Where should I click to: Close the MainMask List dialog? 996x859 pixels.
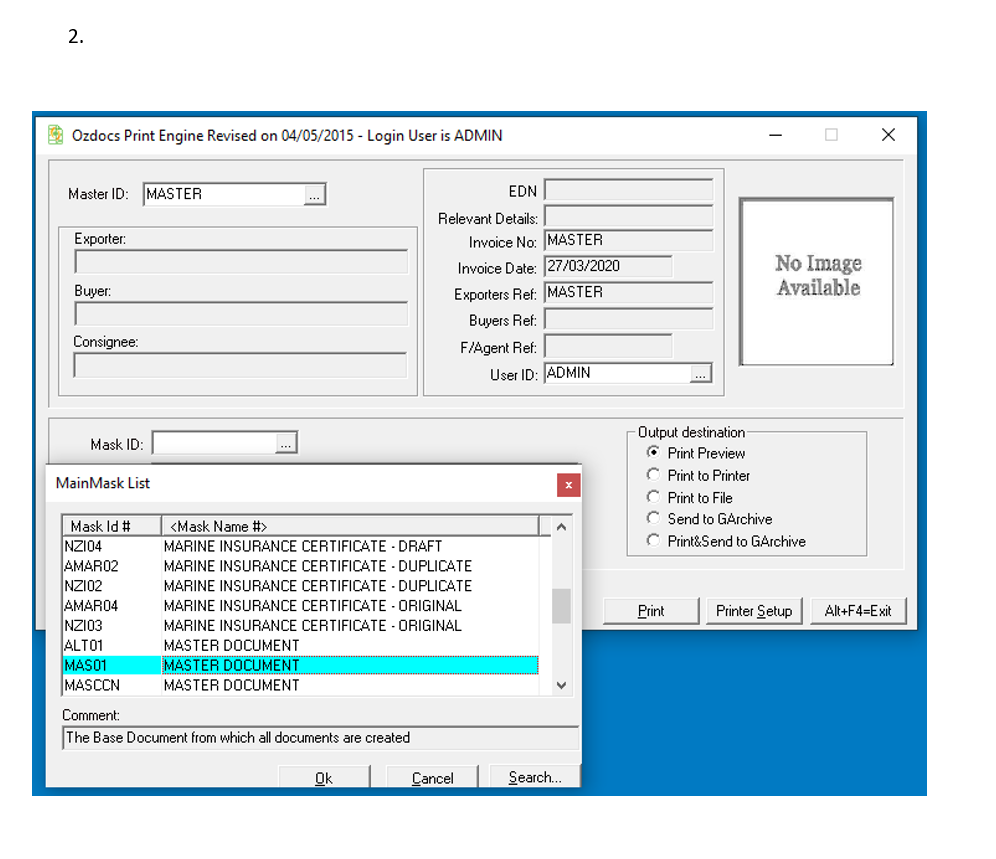(x=568, y=485)
